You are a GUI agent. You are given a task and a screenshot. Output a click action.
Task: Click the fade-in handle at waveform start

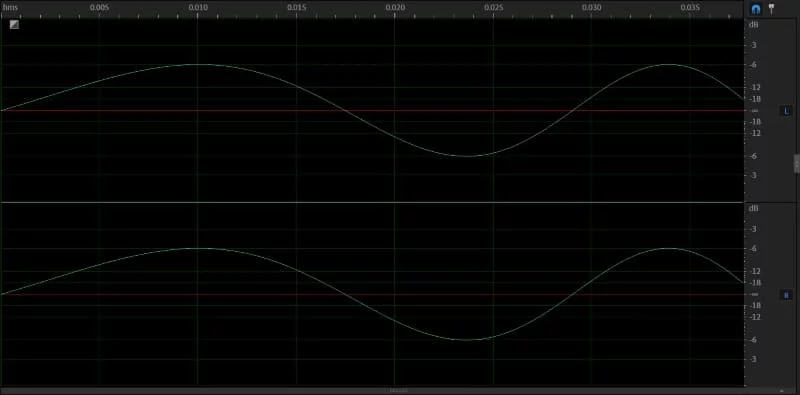click(14, 24)
